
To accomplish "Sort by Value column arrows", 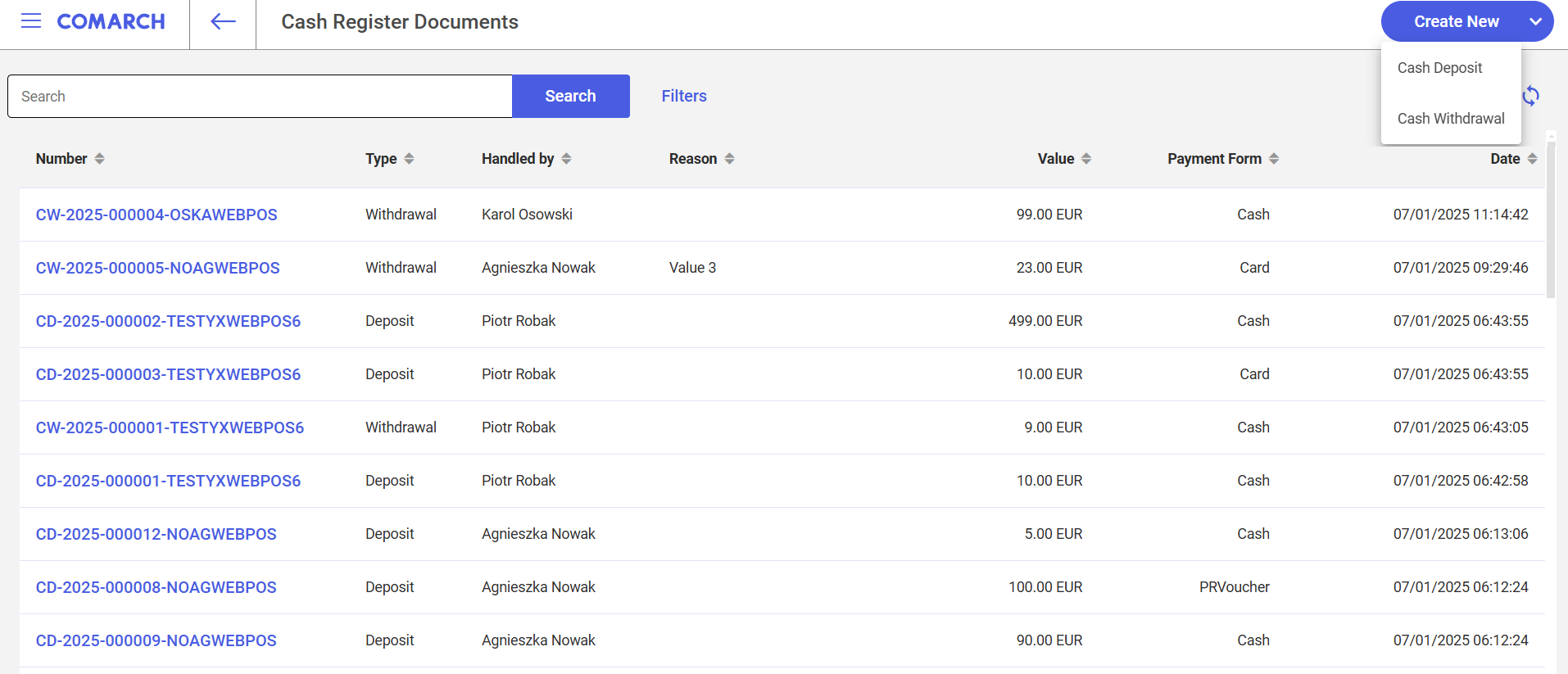I will tap(1086, 159).
